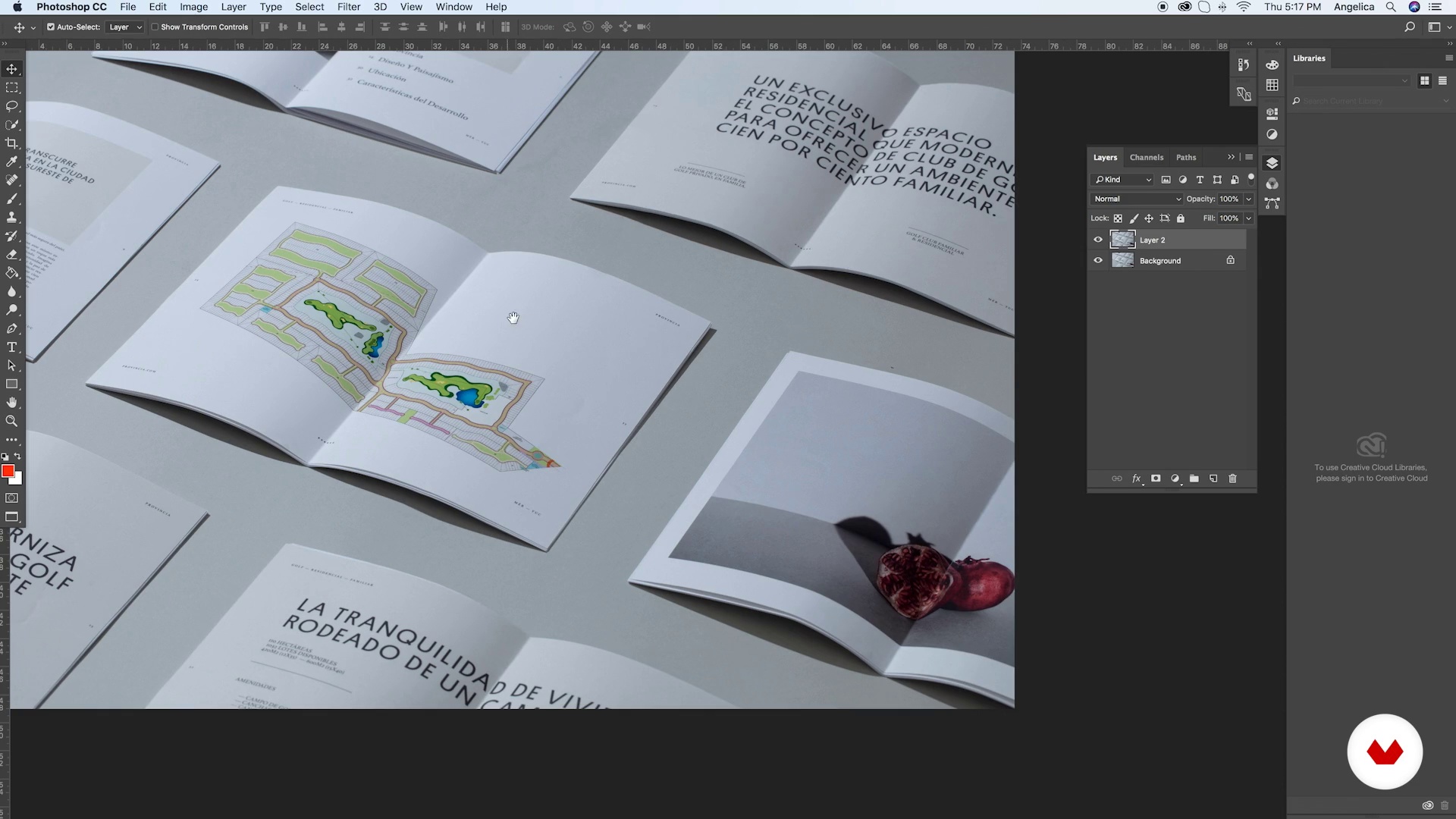This screenshot has height=819, width=1456.
Task: Click the Search Current Library field
Action: point(1371,101)
